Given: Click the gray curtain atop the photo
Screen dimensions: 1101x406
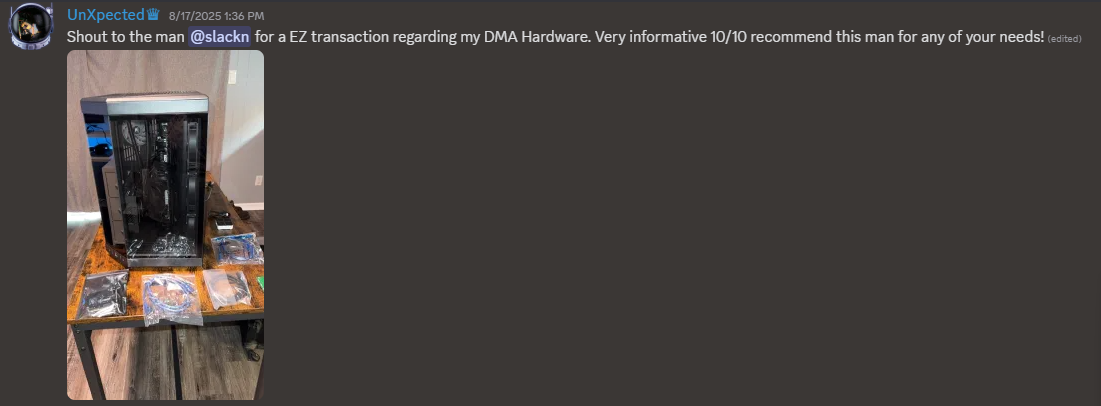Looking at the screenshot, I should [x=150, y=70].
